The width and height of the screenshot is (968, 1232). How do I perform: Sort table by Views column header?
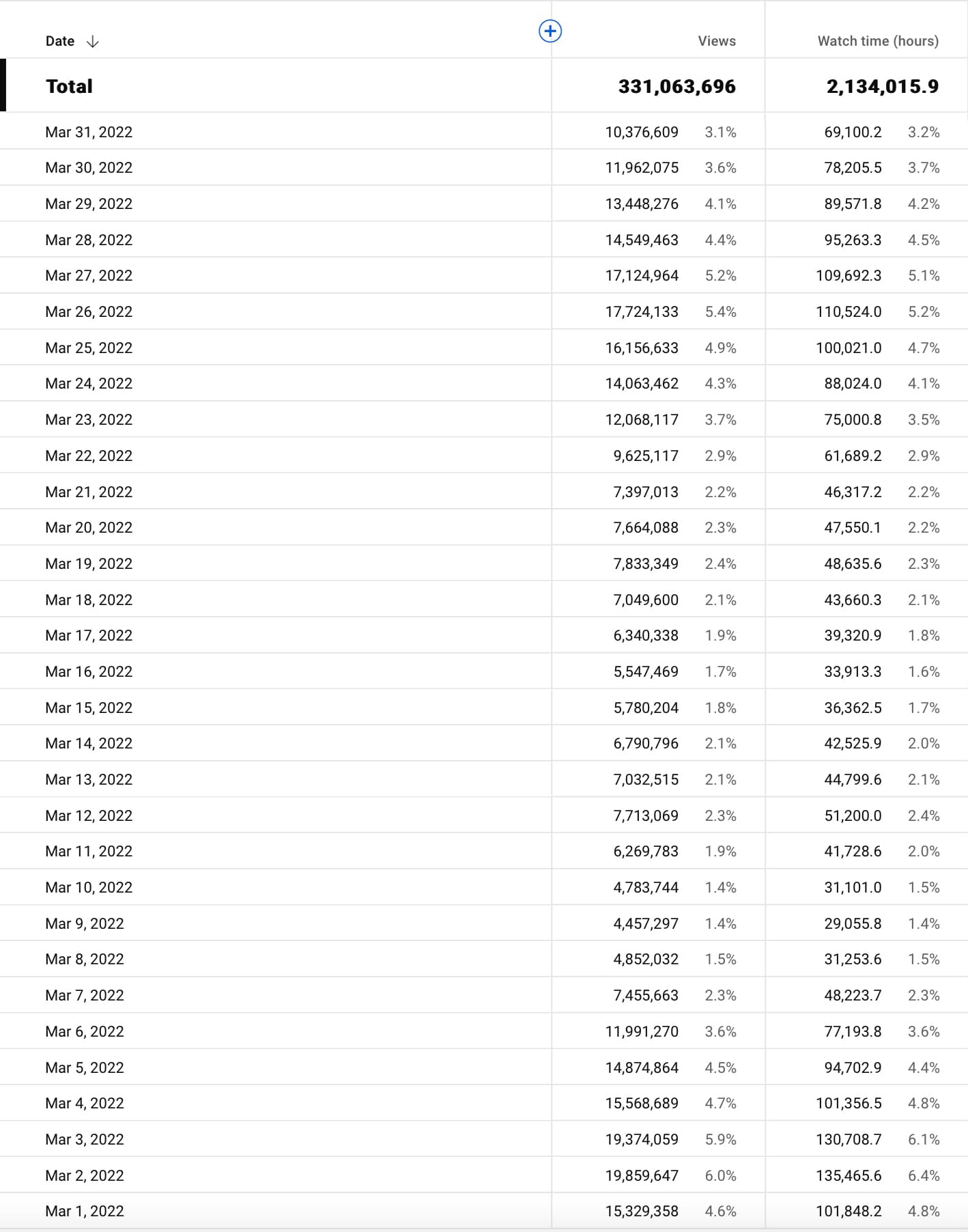(716, 41)
